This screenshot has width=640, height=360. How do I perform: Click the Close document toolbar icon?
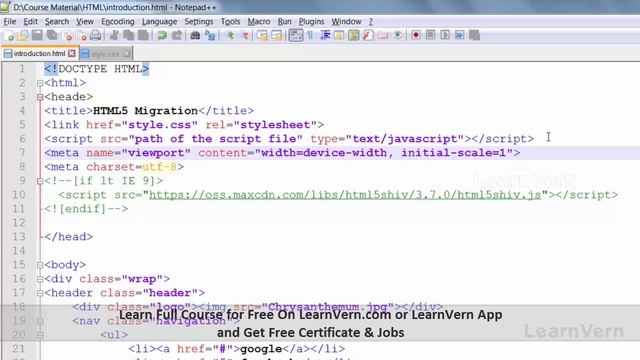coord(67,36)
